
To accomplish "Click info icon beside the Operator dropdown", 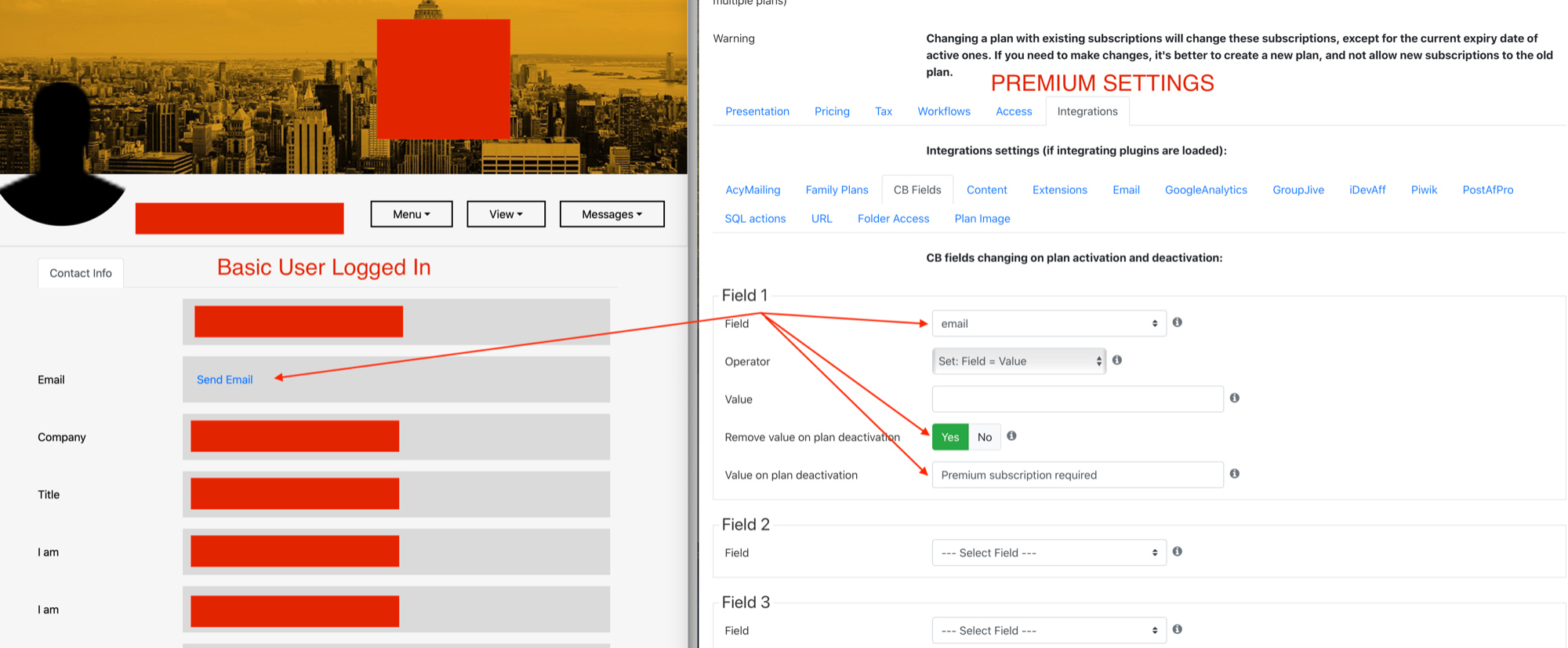I will click(x=1117, y=360).
